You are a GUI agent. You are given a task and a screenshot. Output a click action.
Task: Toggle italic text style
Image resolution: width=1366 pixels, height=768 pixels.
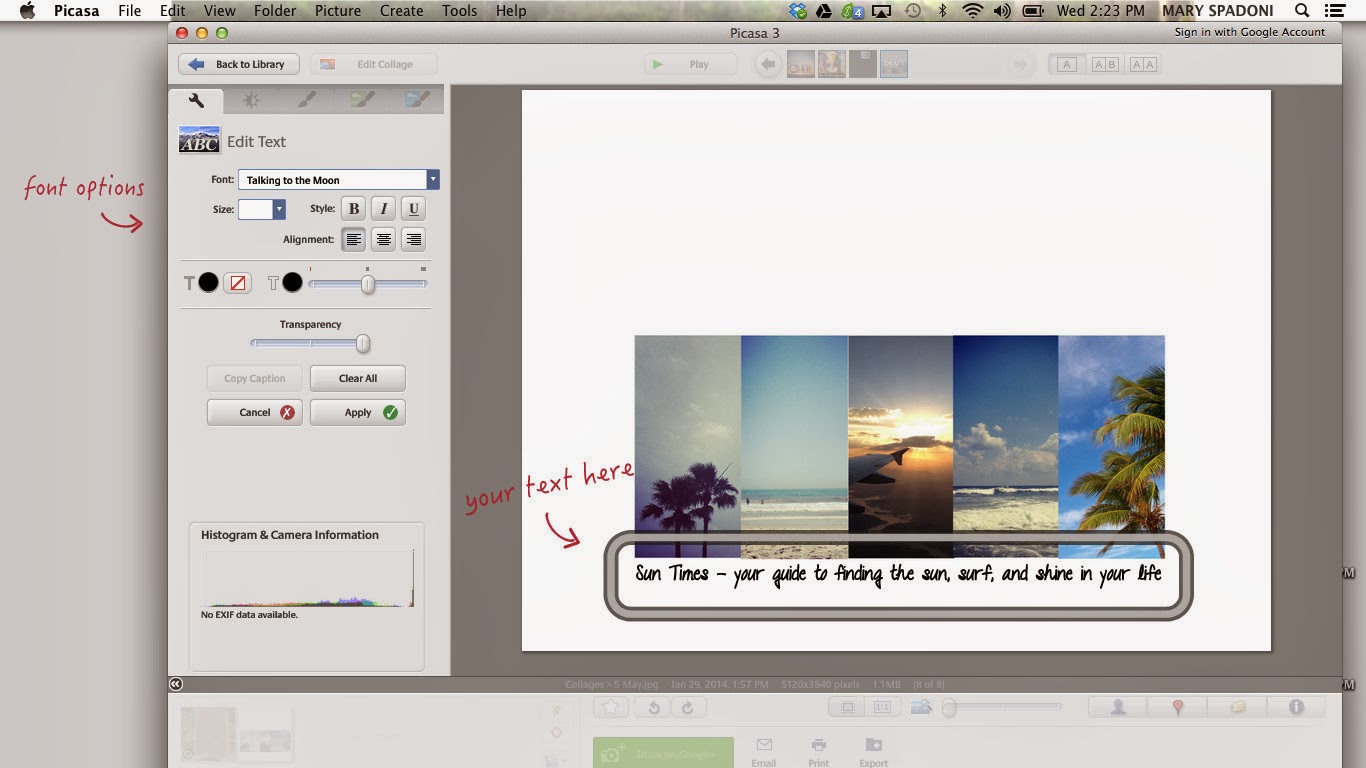tap(383, 208)
